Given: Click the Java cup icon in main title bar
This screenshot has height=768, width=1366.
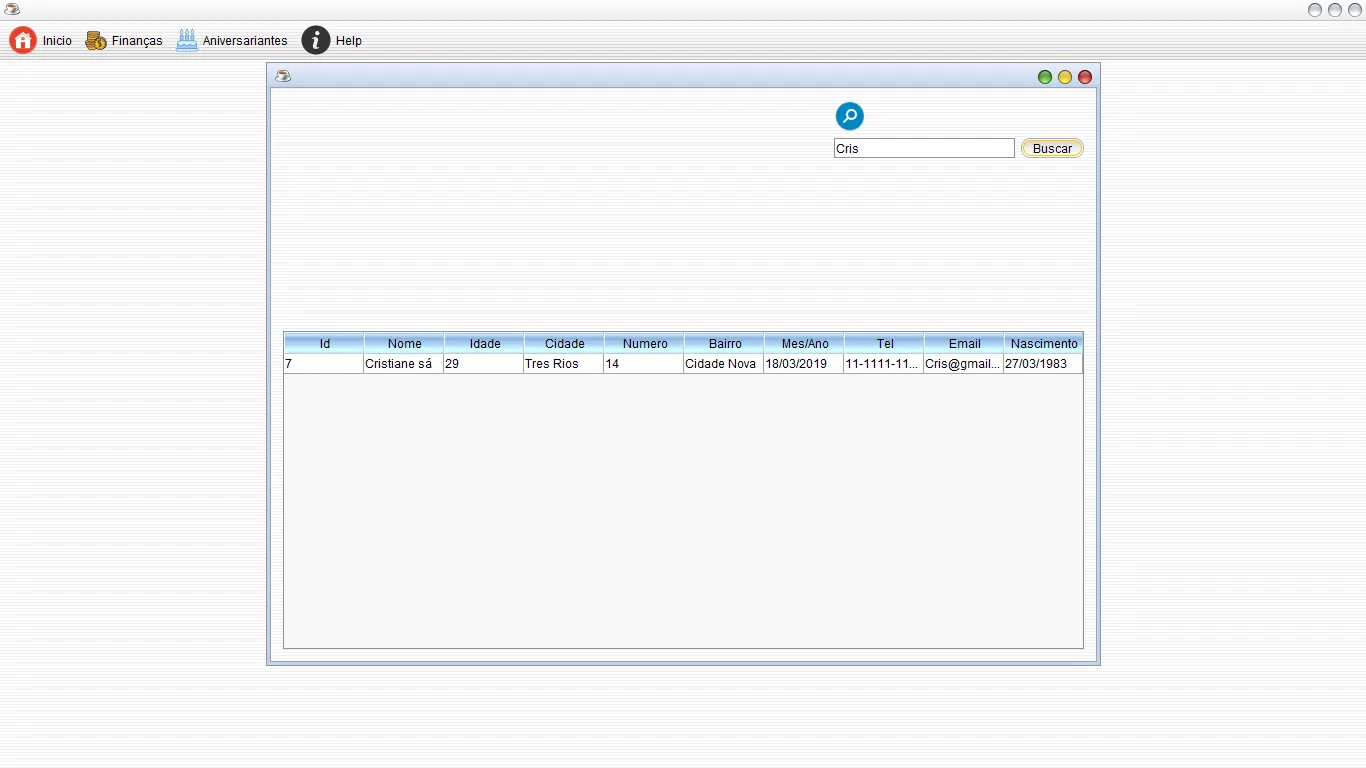Looking at the screenshot, I should [12, 9].
